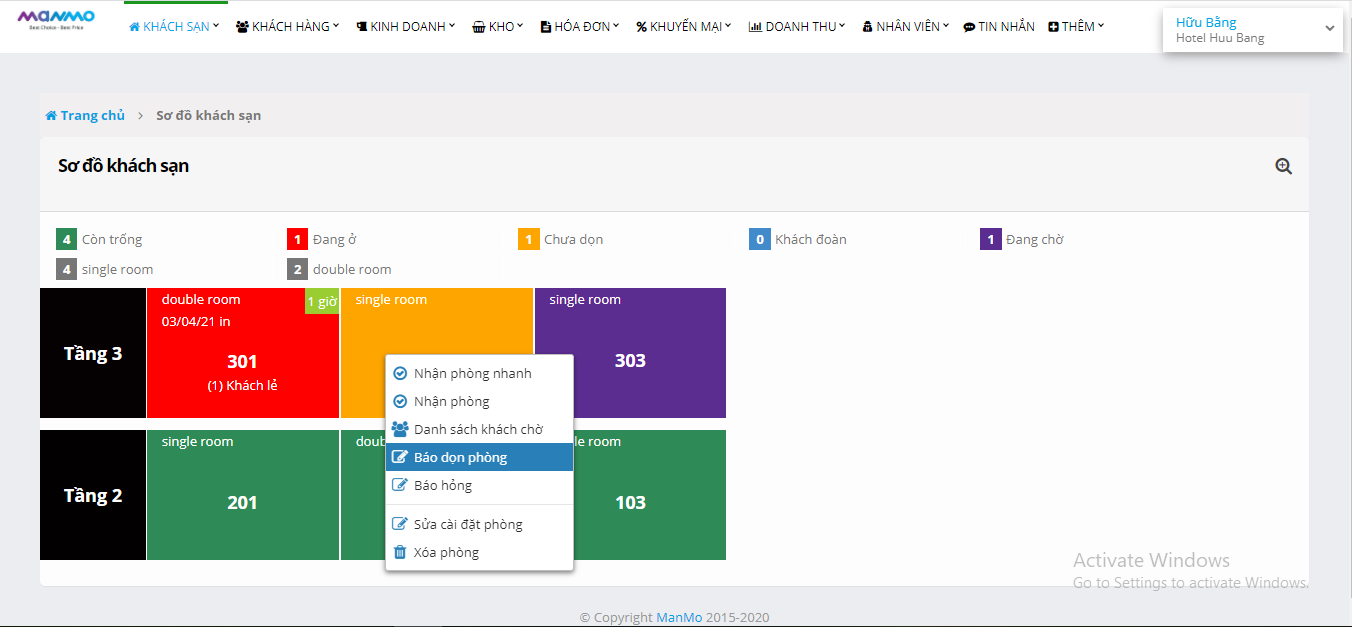Click the magnifier zoom icon
The image size is (1352, 627).
(x=1284, y=167)
